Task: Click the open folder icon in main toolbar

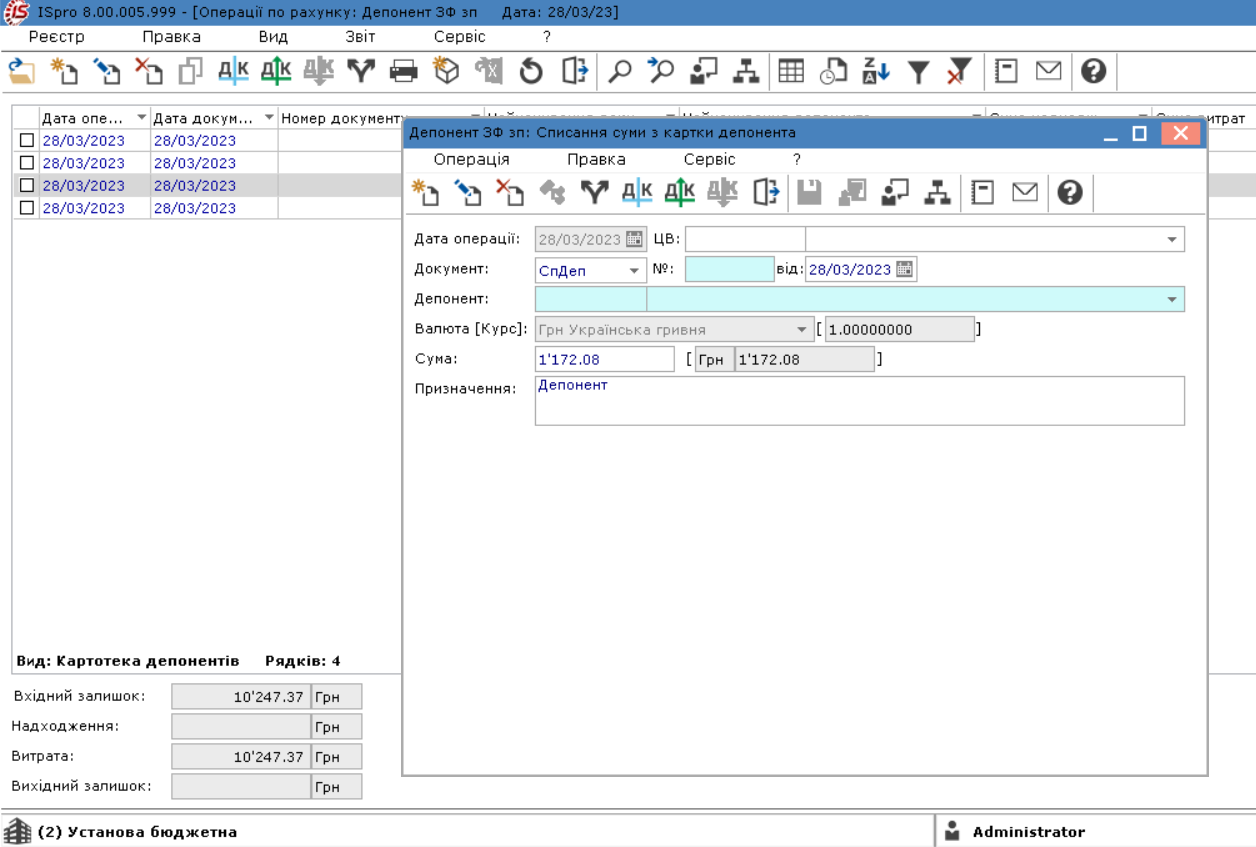Action: tap(22, 71)
